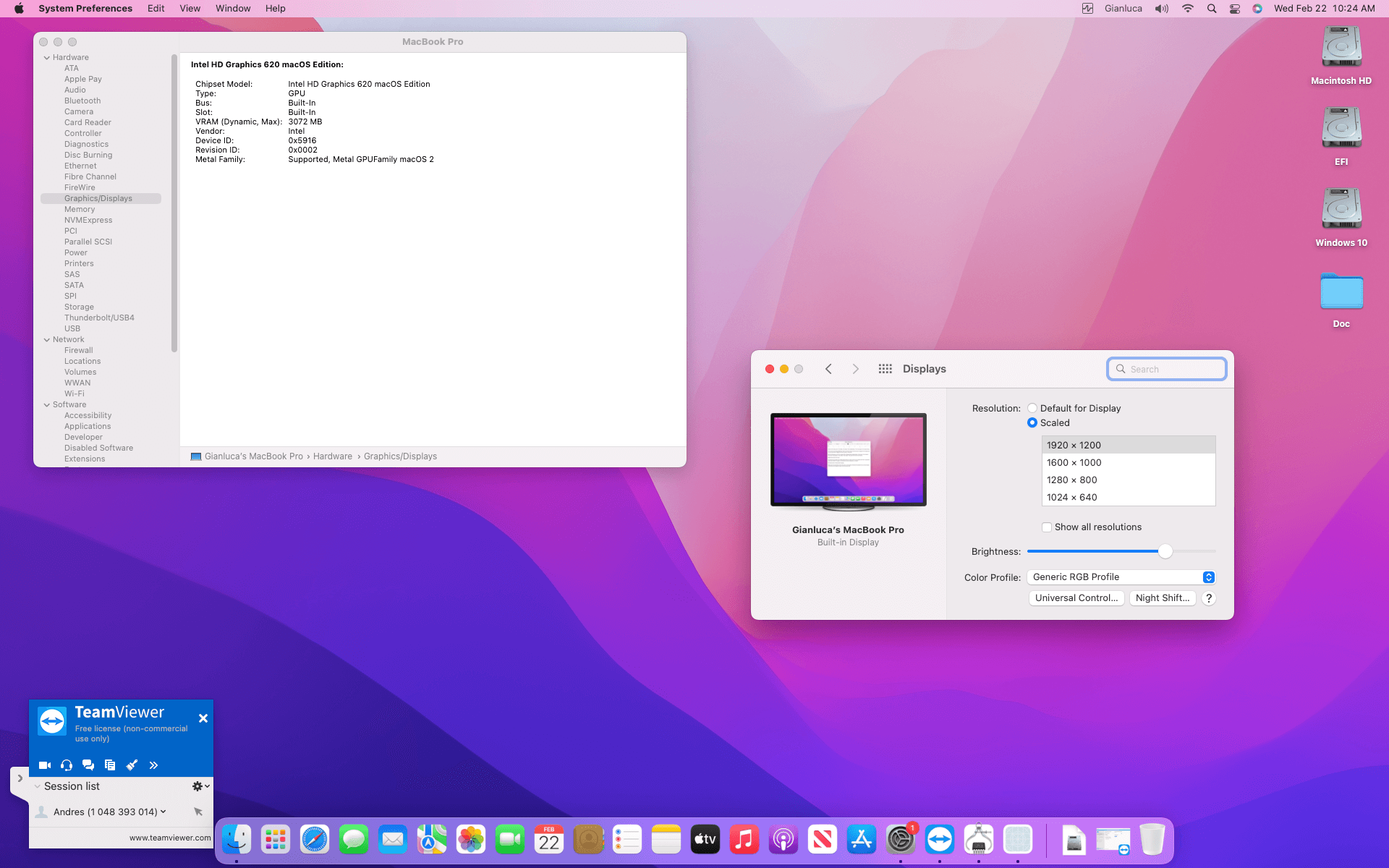Viewport: 1389px width, 868px height.
Task: Select Thunderbolt/USB4 in Hardware list
Action: click(99, 318)
